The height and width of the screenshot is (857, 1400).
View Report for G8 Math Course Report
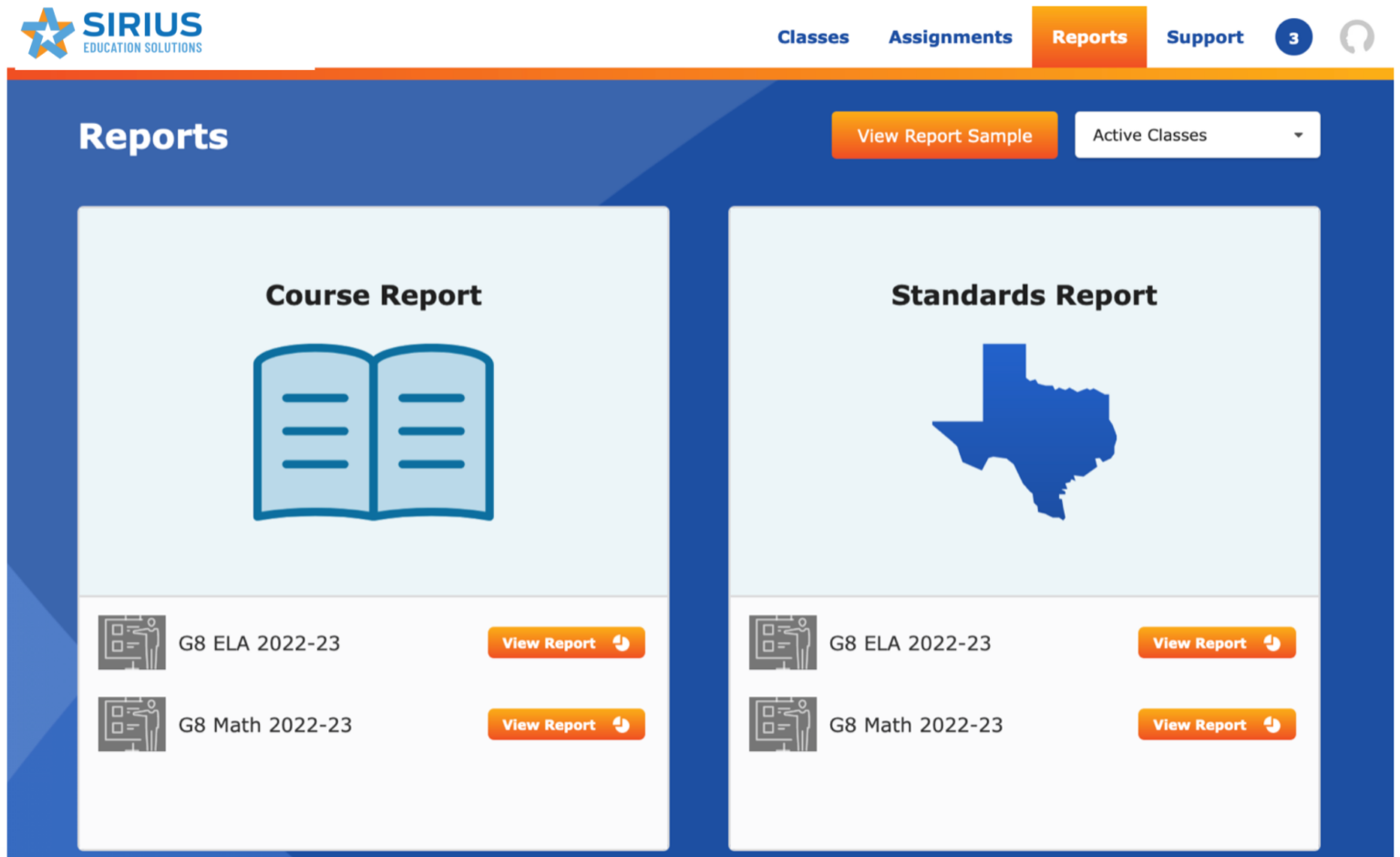(565, 724)
